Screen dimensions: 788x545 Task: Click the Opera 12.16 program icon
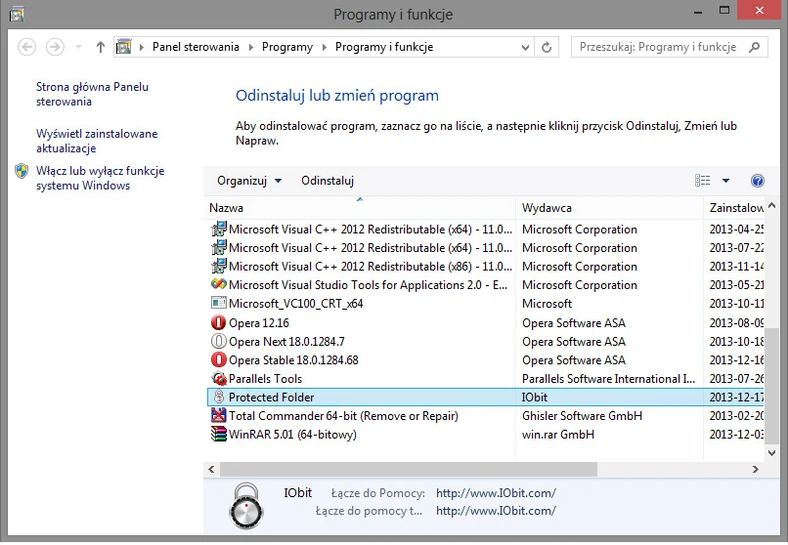coord(219,323)
